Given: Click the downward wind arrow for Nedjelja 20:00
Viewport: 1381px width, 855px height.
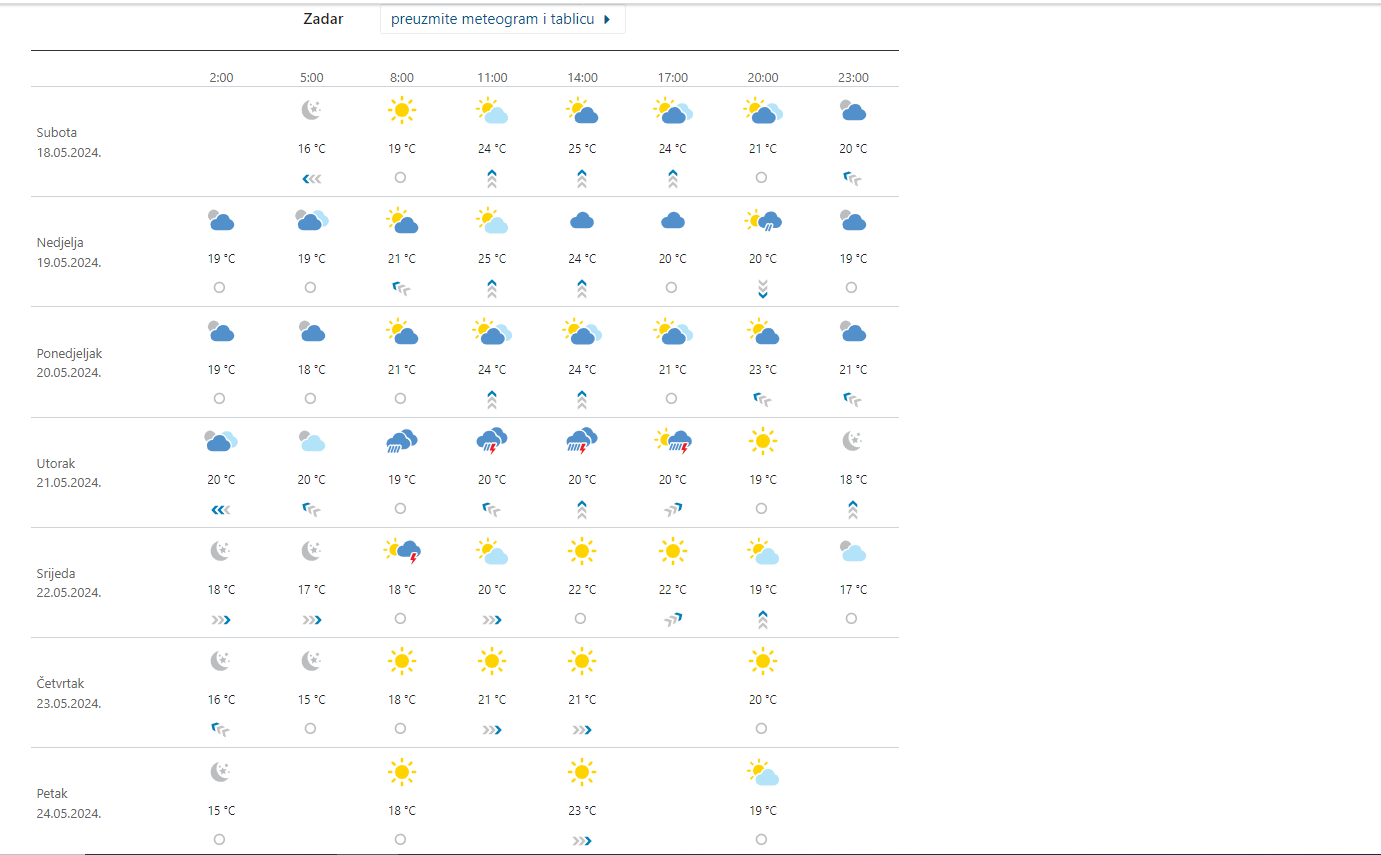Looking at the screenshot, I should pos(763,289).
